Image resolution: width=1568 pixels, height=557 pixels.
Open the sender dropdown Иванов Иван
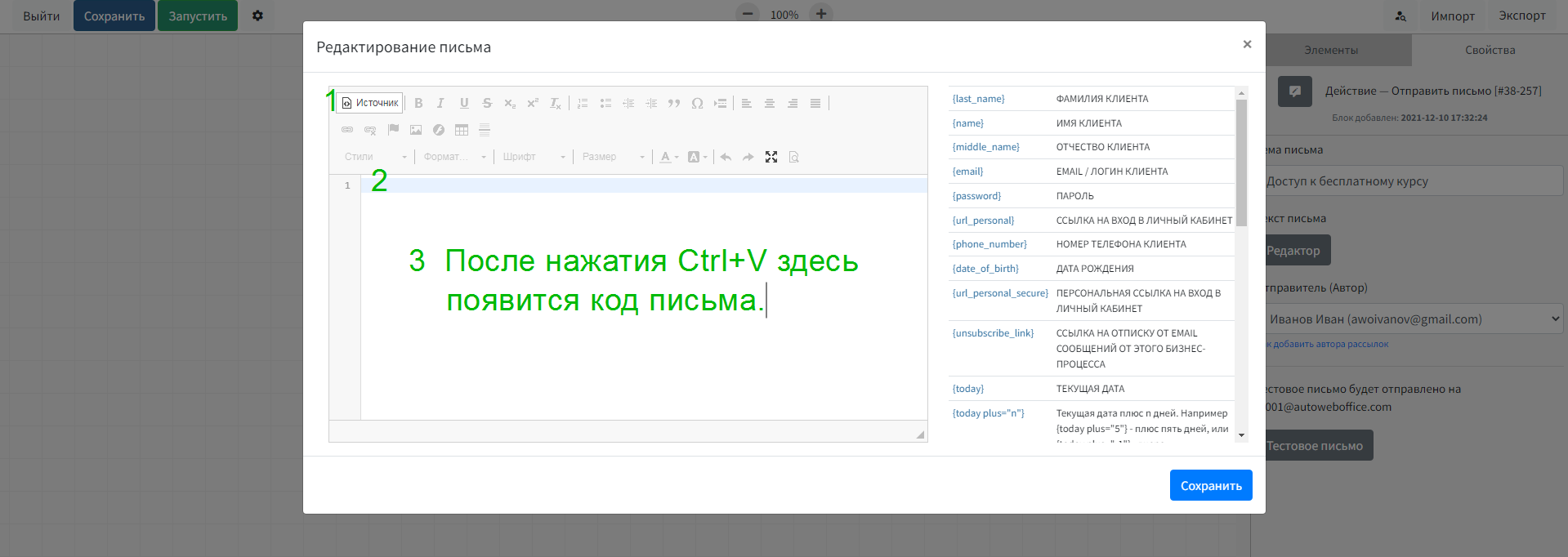(1414, 319)
